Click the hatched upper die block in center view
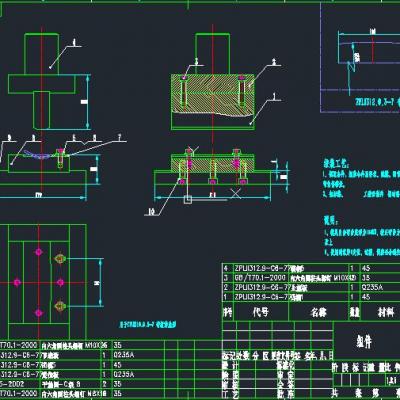Screen dimensions: 400x400 (x=213, y=94)
